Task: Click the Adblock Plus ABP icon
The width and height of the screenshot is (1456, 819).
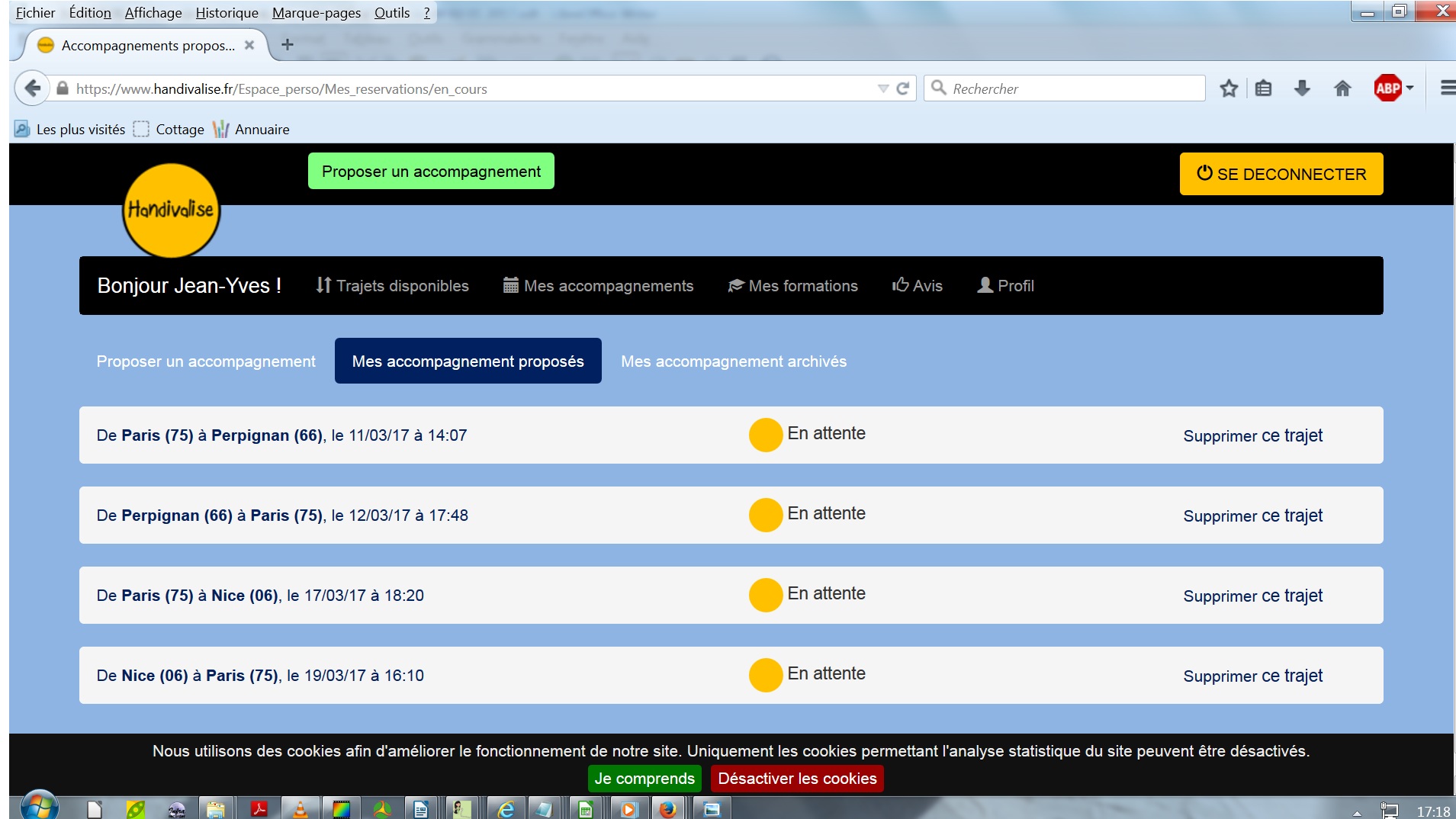Action: pyautogui.click(x=1387, y=88)
